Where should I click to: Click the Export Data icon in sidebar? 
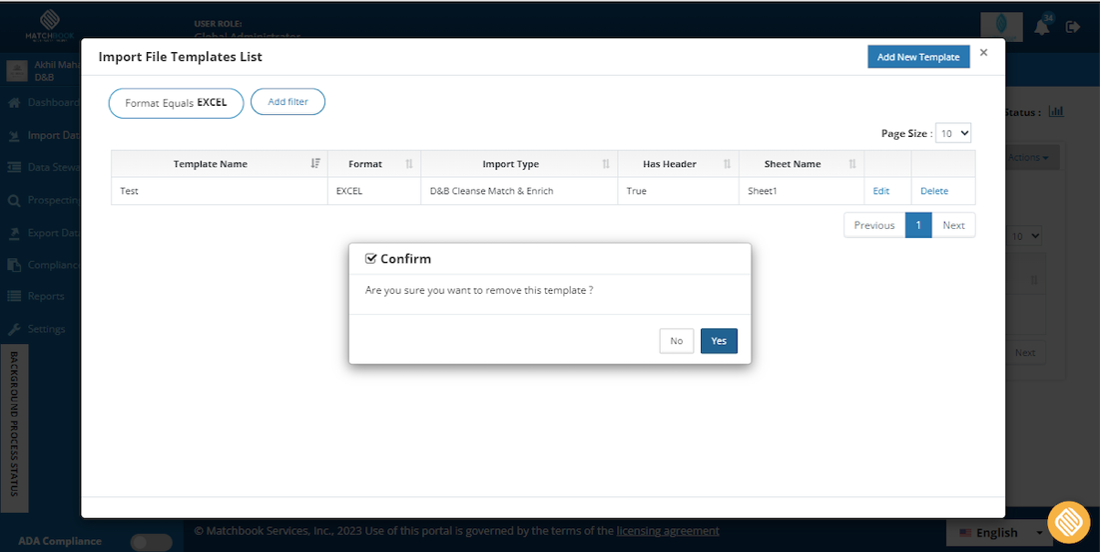tap(13, 233)
